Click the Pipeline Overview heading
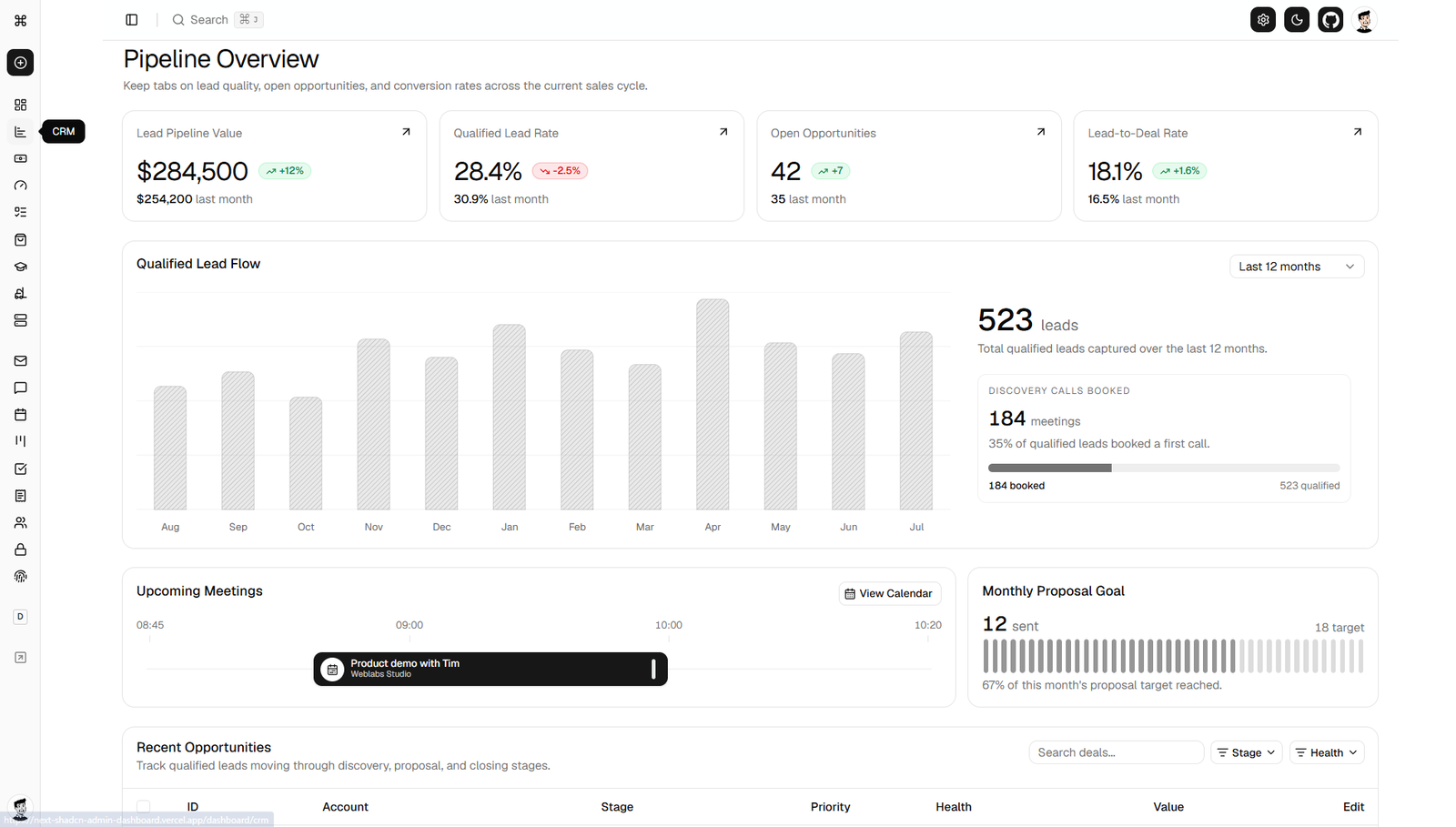Image resolution: width=1456 pixels, height=827 pixels. pyautogui.click(x=221, y=59)
